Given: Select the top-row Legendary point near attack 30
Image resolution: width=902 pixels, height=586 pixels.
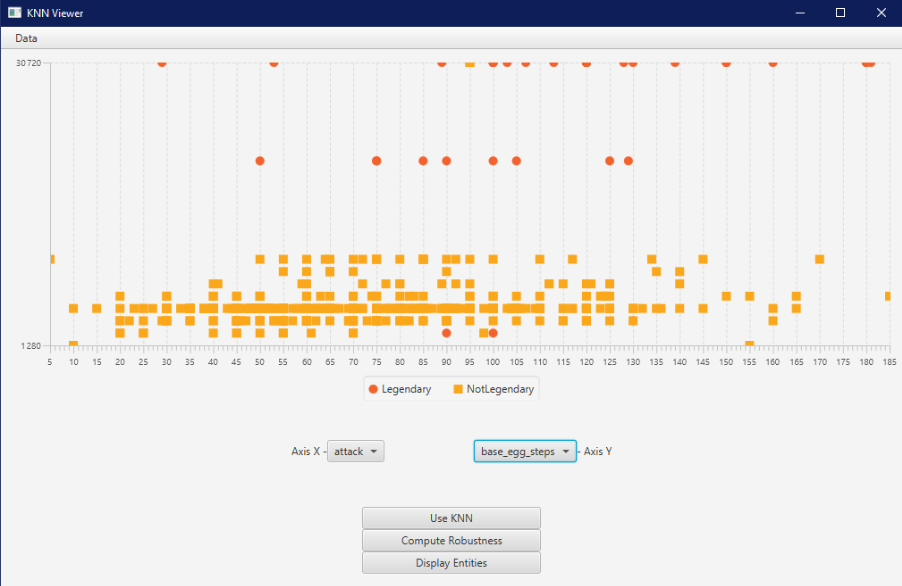Looking at the screenshot, I should pyautogui.click(x=162, y=63).
